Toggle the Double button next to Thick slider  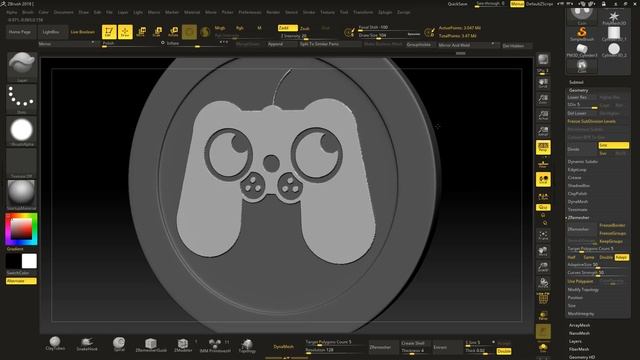click(x=504, y=351)
